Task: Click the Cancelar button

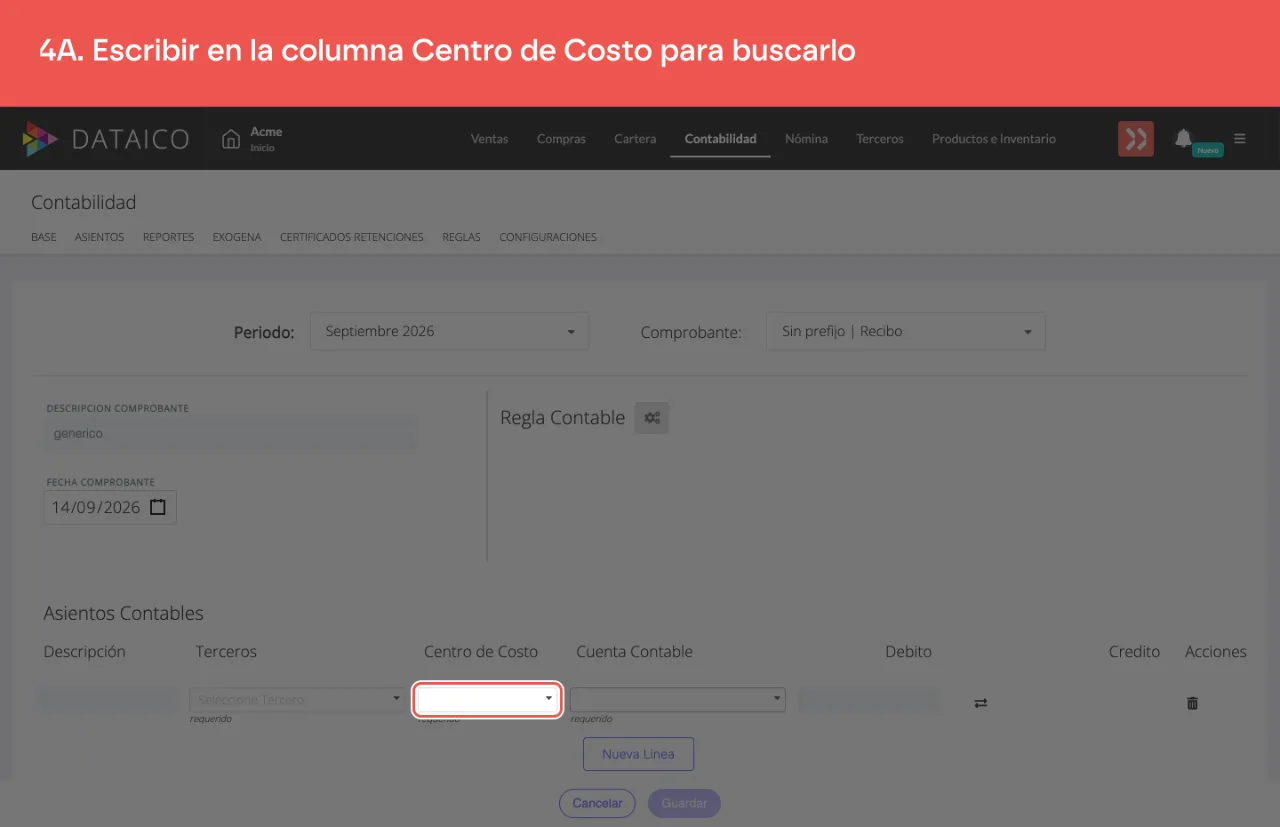Action: pos(597,803)
